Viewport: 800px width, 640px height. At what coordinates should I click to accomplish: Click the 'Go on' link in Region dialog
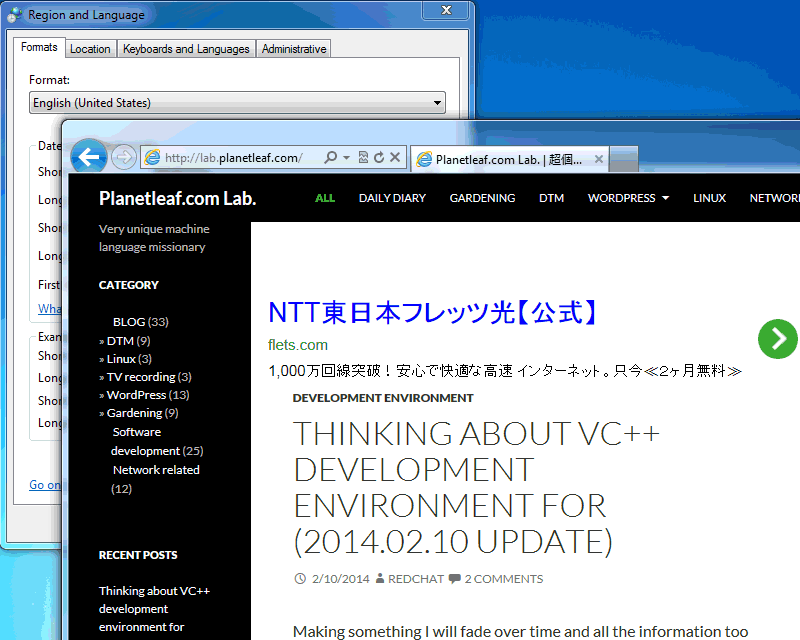[45, 485]
